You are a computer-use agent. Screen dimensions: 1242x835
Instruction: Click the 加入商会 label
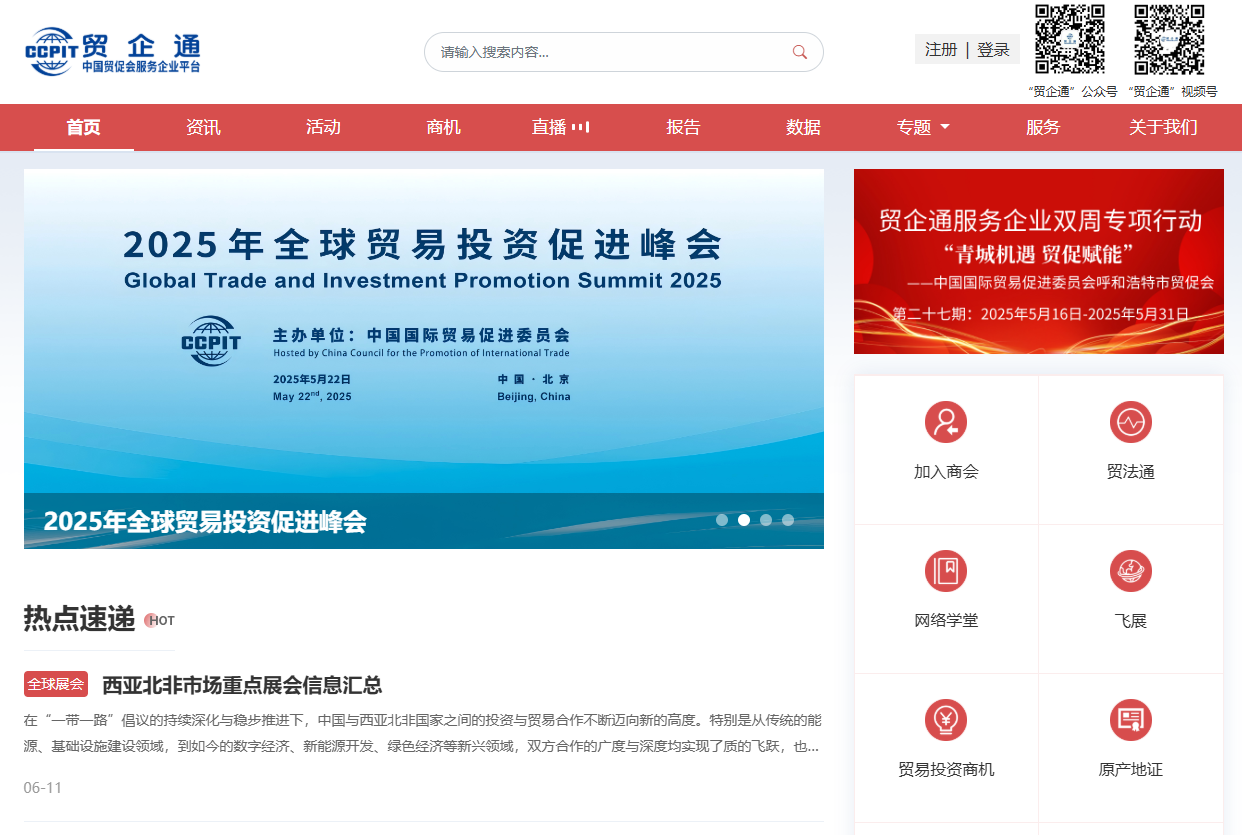(x=946, y=472)
